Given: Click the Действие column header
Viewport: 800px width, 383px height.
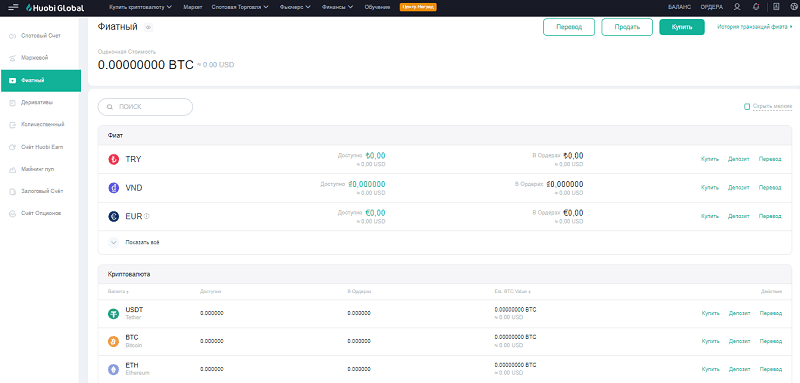Looking at the screenshot, I should coord(771,291).
